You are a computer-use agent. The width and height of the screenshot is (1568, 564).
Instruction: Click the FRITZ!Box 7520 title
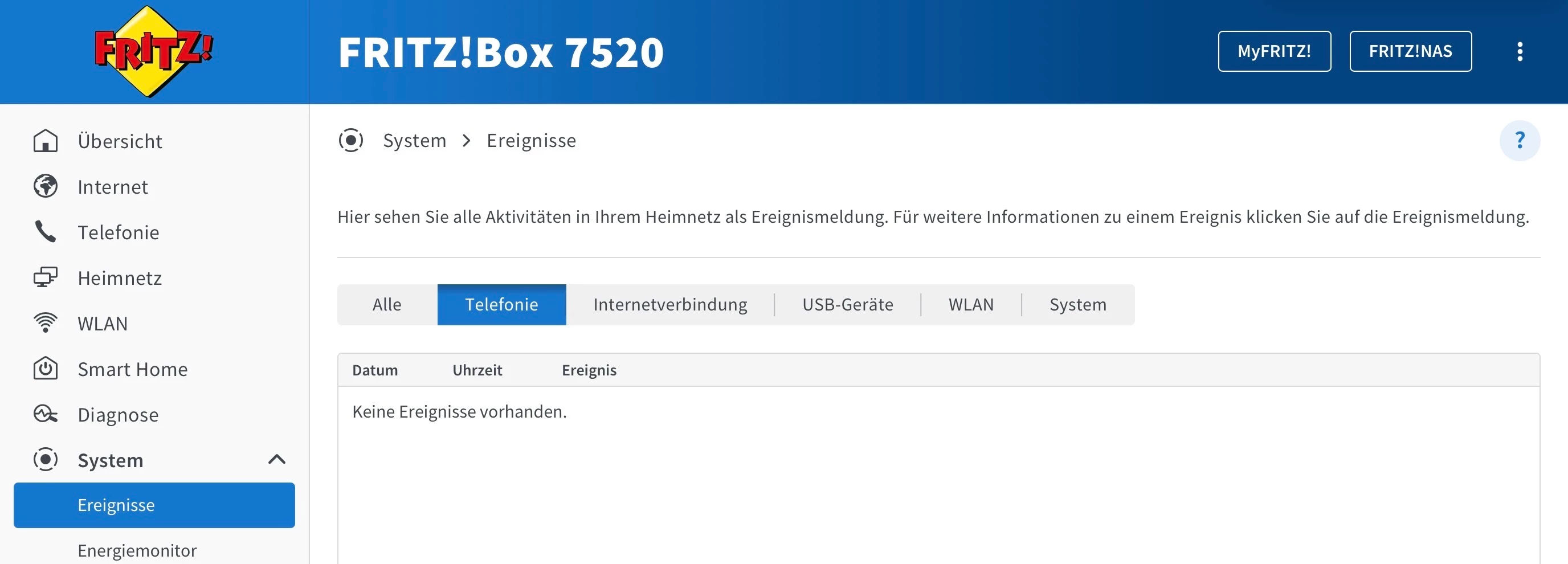501,52
